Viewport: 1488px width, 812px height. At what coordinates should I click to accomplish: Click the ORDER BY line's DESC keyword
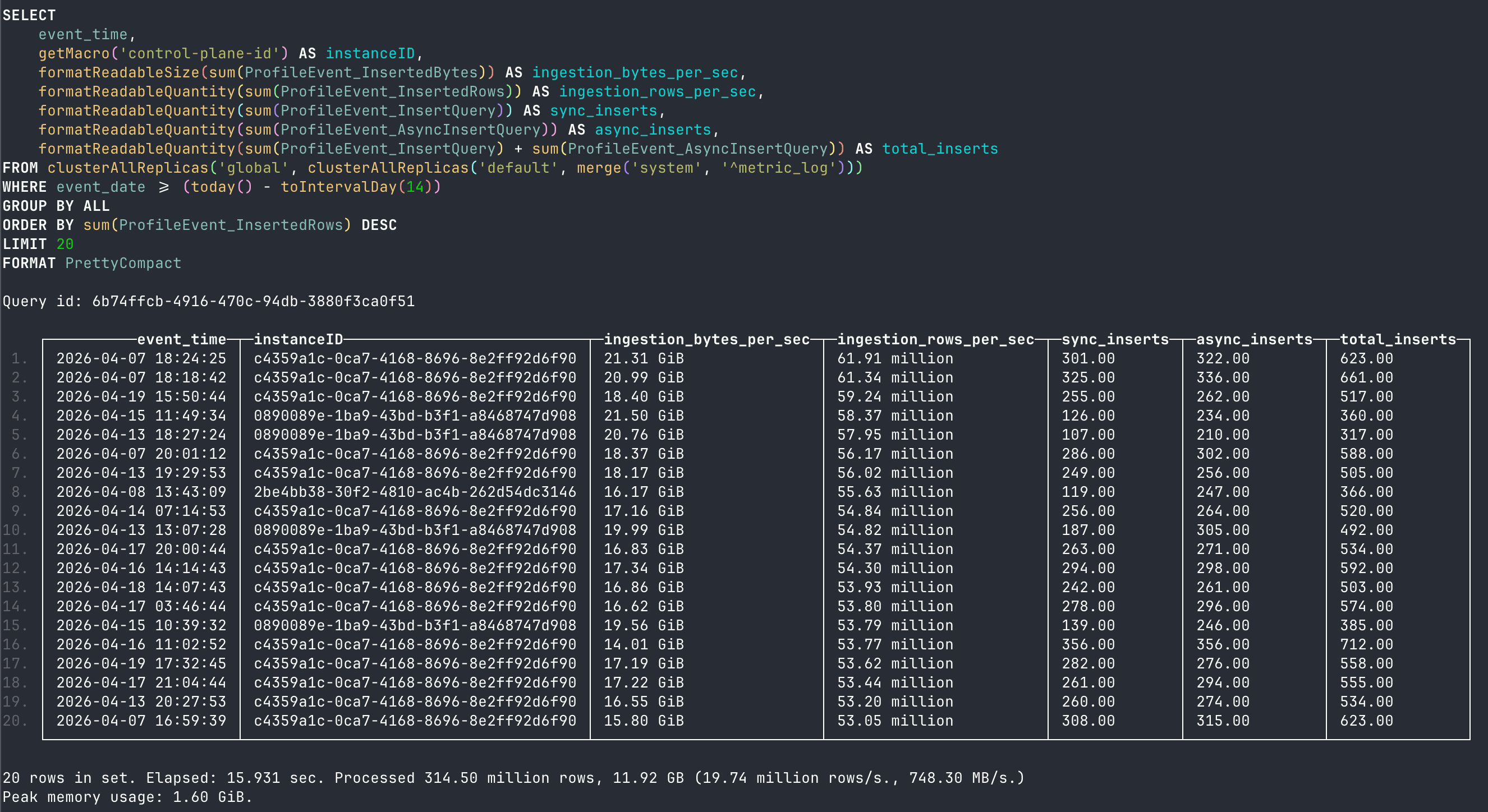[379, 224]
